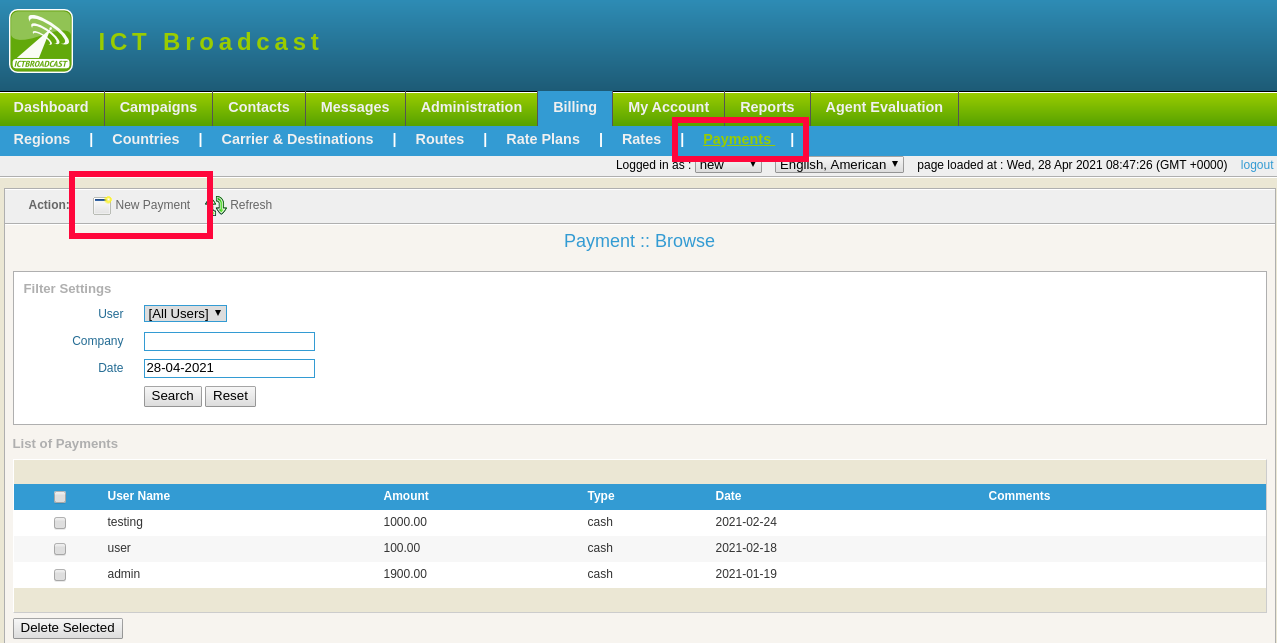Go to Payments submenu

click(x=737, y=139)
